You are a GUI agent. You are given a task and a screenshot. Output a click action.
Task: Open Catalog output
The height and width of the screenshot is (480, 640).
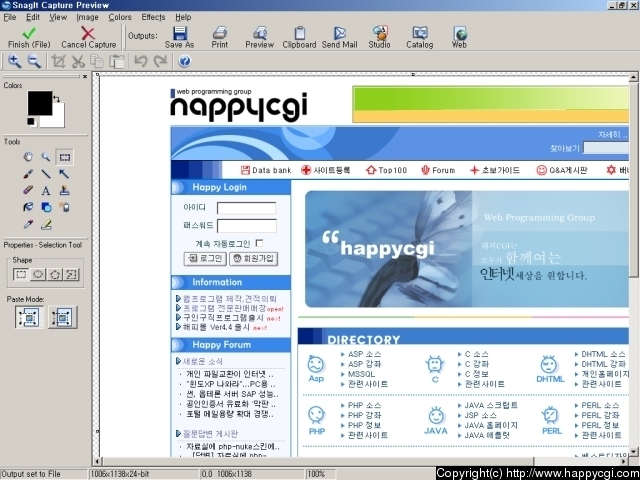point(419,38)
